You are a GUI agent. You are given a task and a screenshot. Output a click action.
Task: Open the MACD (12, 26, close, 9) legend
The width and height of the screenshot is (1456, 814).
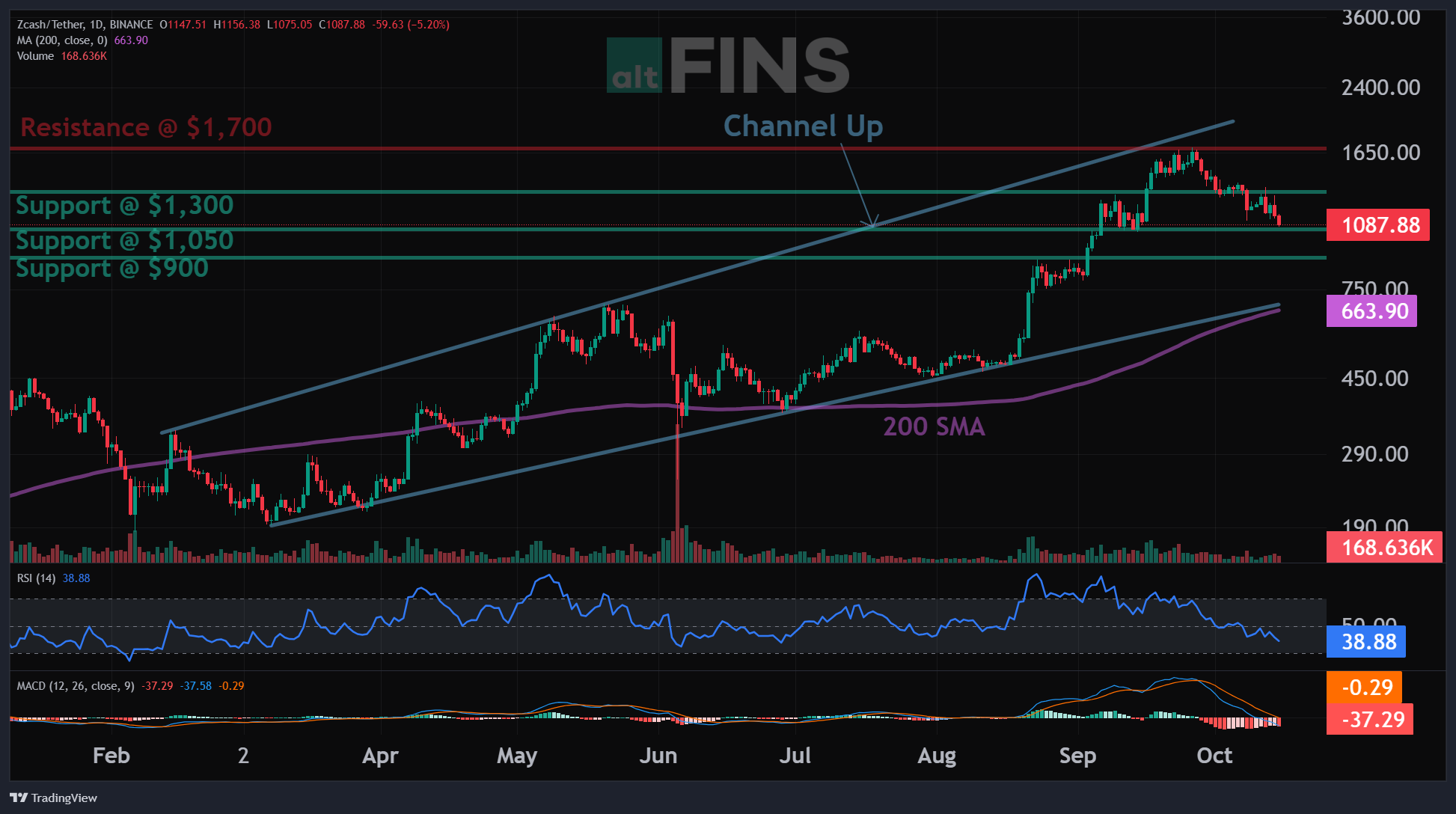click(x=76, y=686)
